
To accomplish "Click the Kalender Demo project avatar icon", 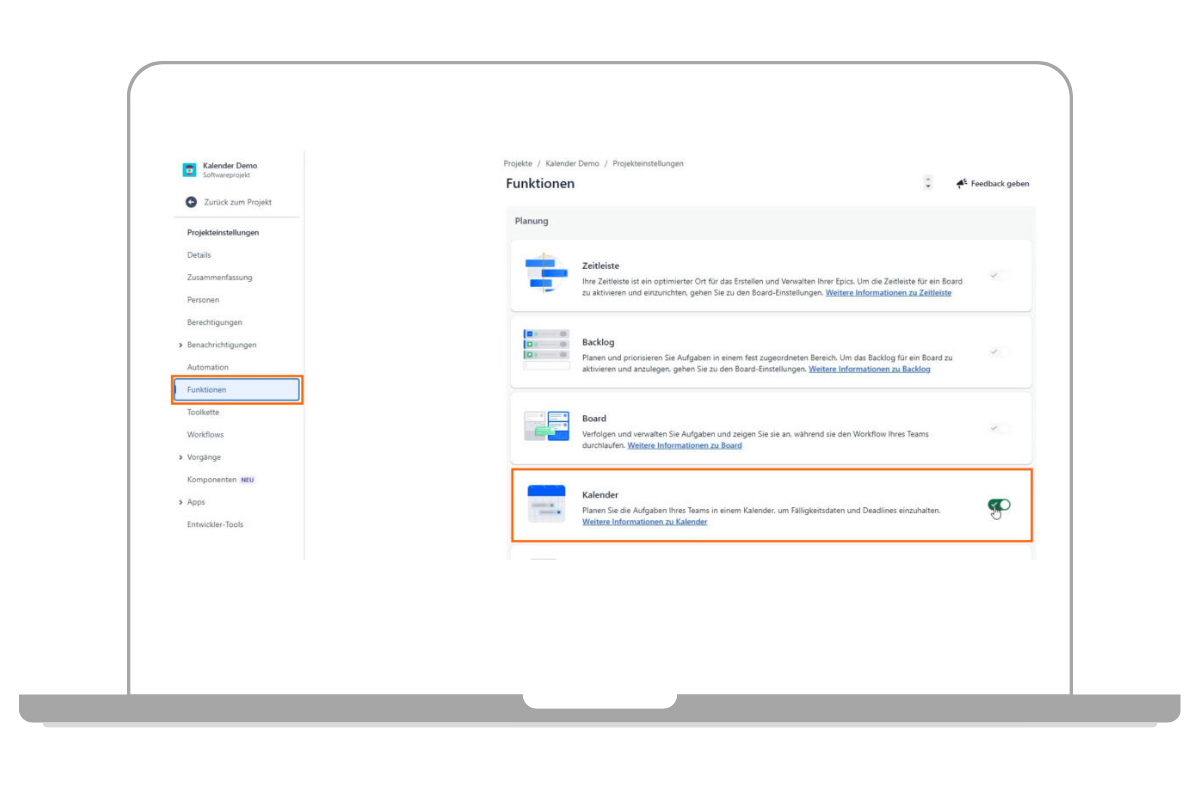I will 189,170.
